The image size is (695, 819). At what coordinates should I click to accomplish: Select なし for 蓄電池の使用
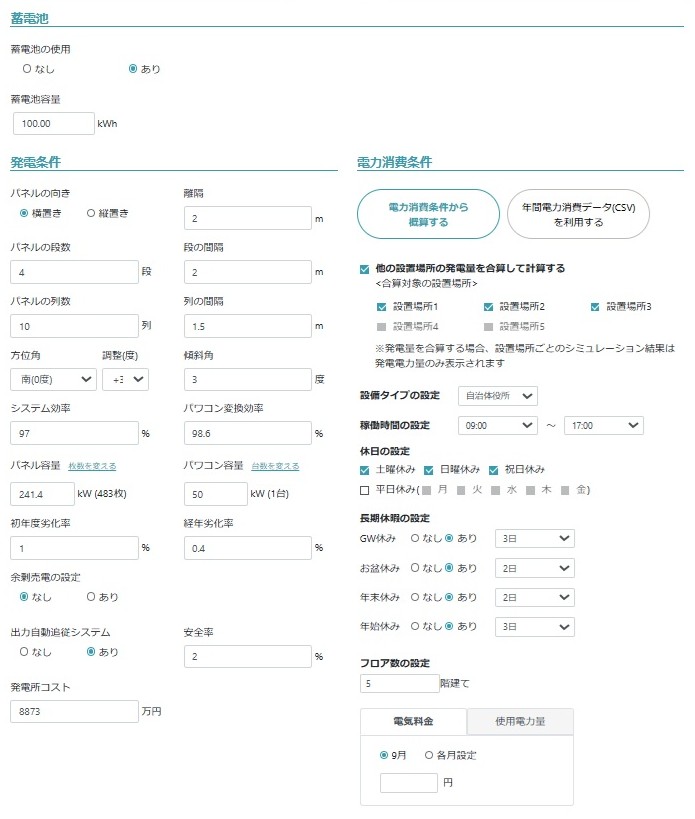click(x=27, y=68)
